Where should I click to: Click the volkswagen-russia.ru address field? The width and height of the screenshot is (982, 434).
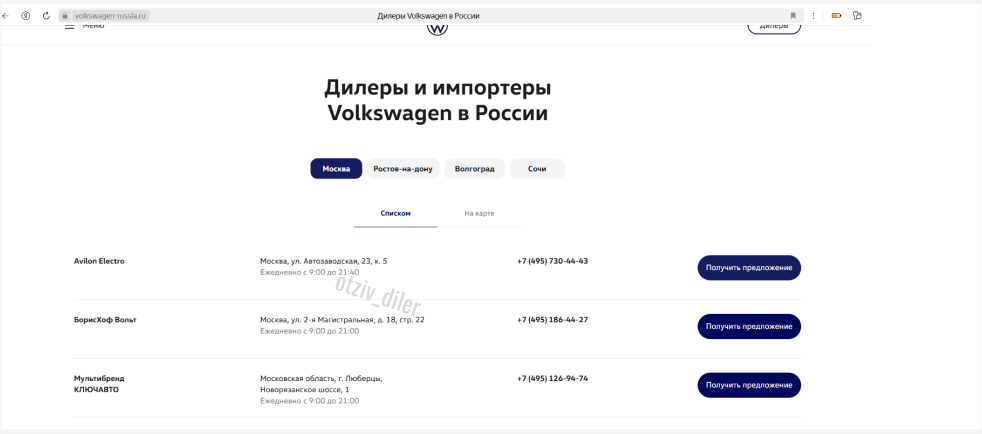click(111, 16)
